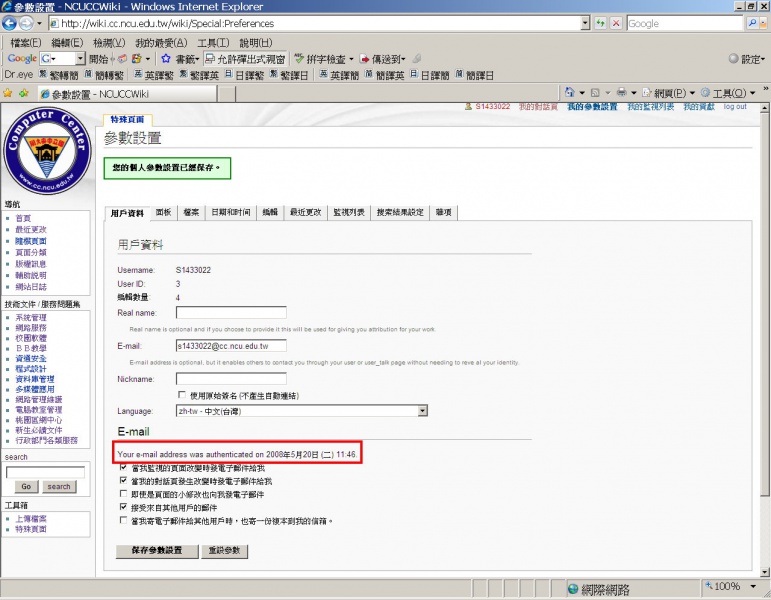This screenshot has height=600, width=771.
Task: Click into the Real name text field
Action: point(231,313)
